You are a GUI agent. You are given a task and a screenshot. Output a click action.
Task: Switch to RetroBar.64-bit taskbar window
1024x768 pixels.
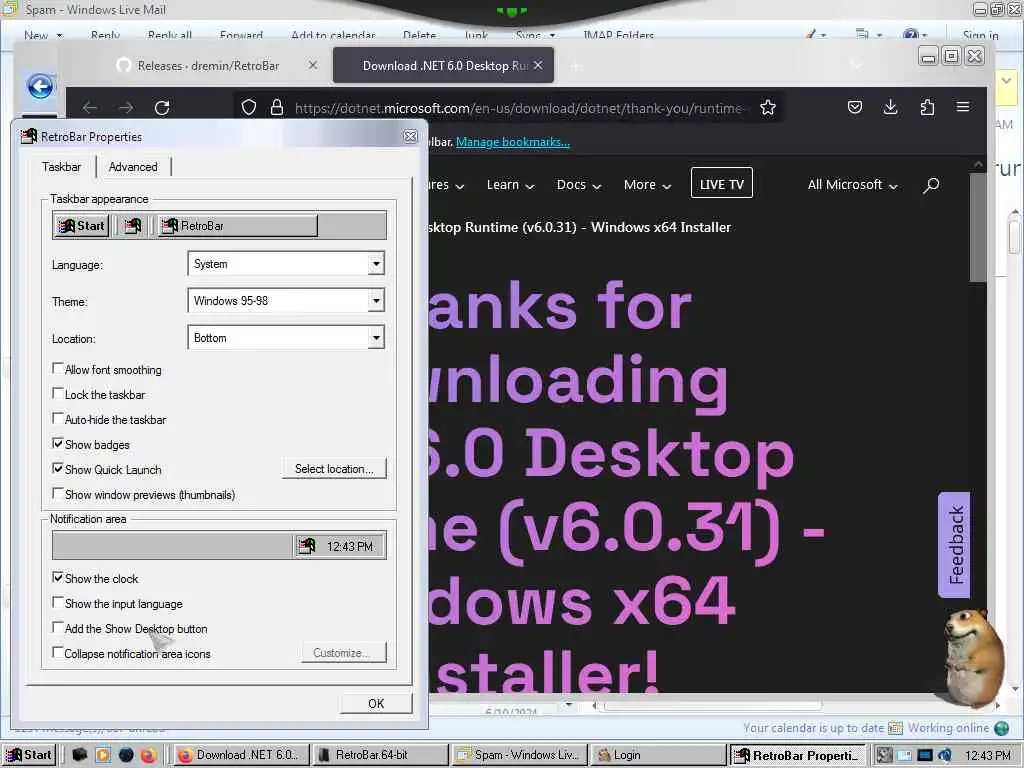(x=379, y=756)
